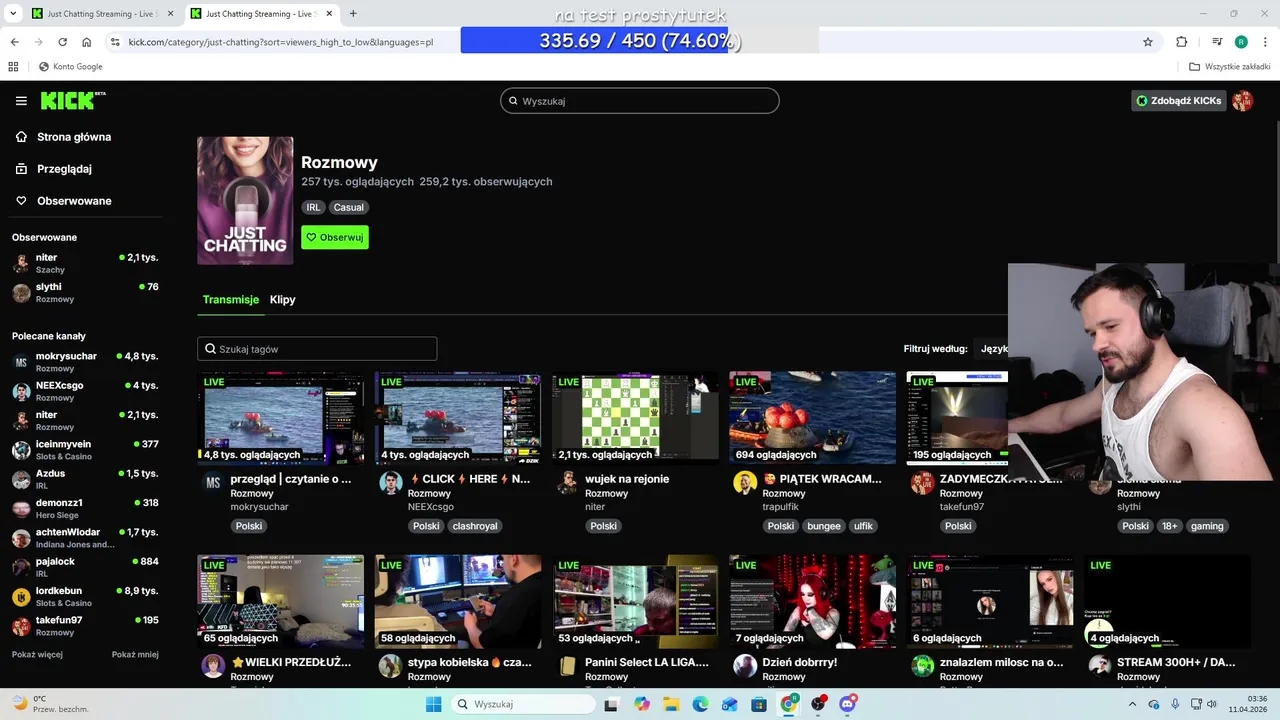Go to browser home page icon
Image resolution: width=1280 pixels, height=720 pixels.
[x=87, y=42]
